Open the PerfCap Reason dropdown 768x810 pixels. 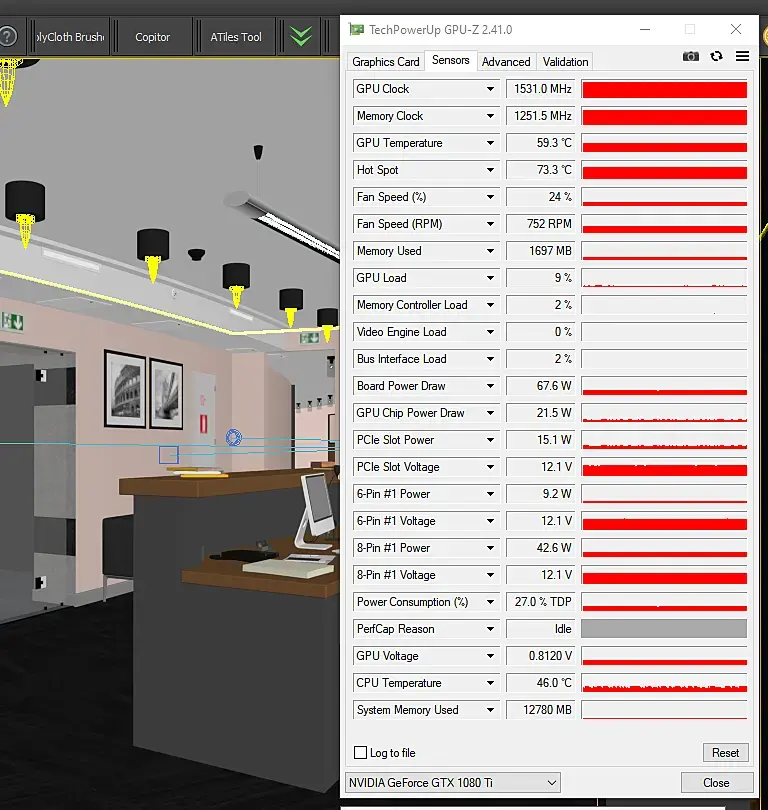490,629
